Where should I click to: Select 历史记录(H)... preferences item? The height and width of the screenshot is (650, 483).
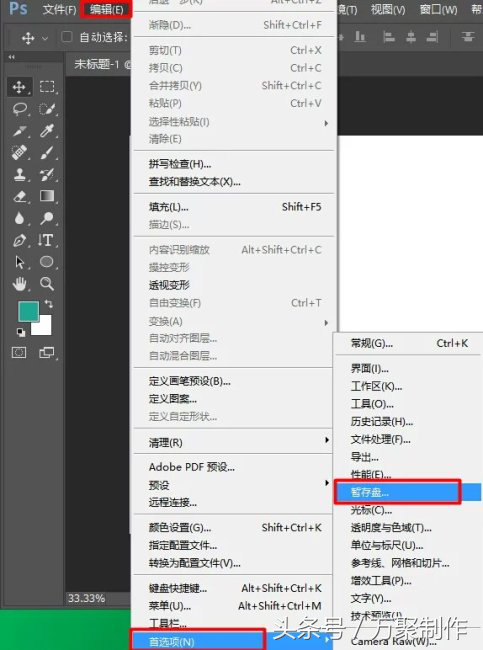(x=408, y=422)
